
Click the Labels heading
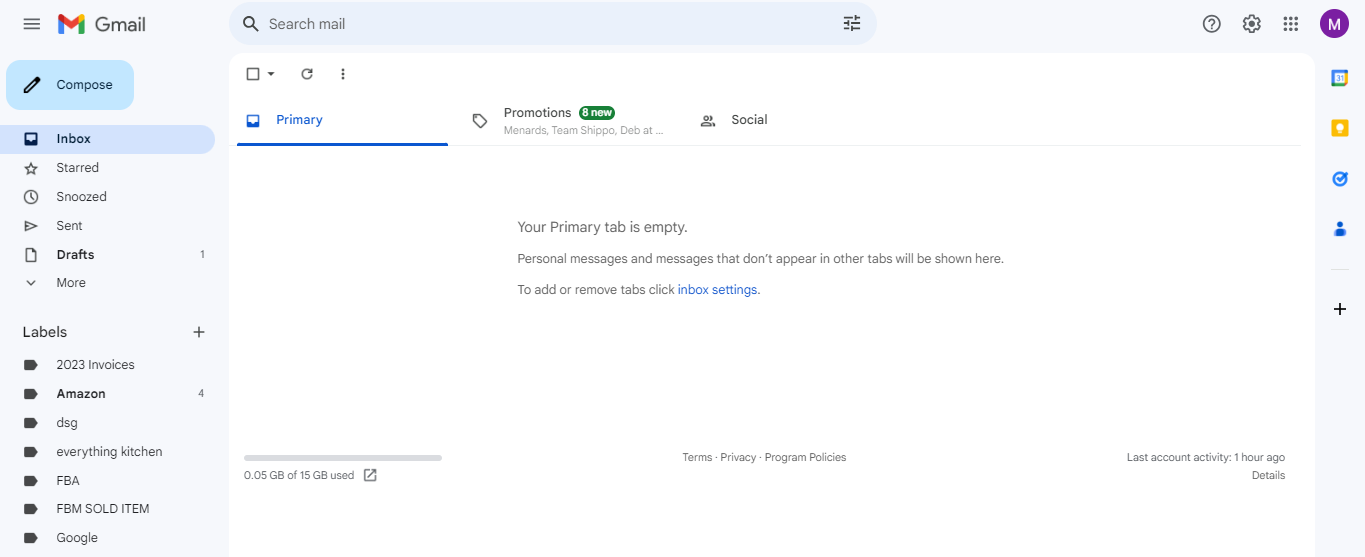pyautogui.click(x=45, y=332)
